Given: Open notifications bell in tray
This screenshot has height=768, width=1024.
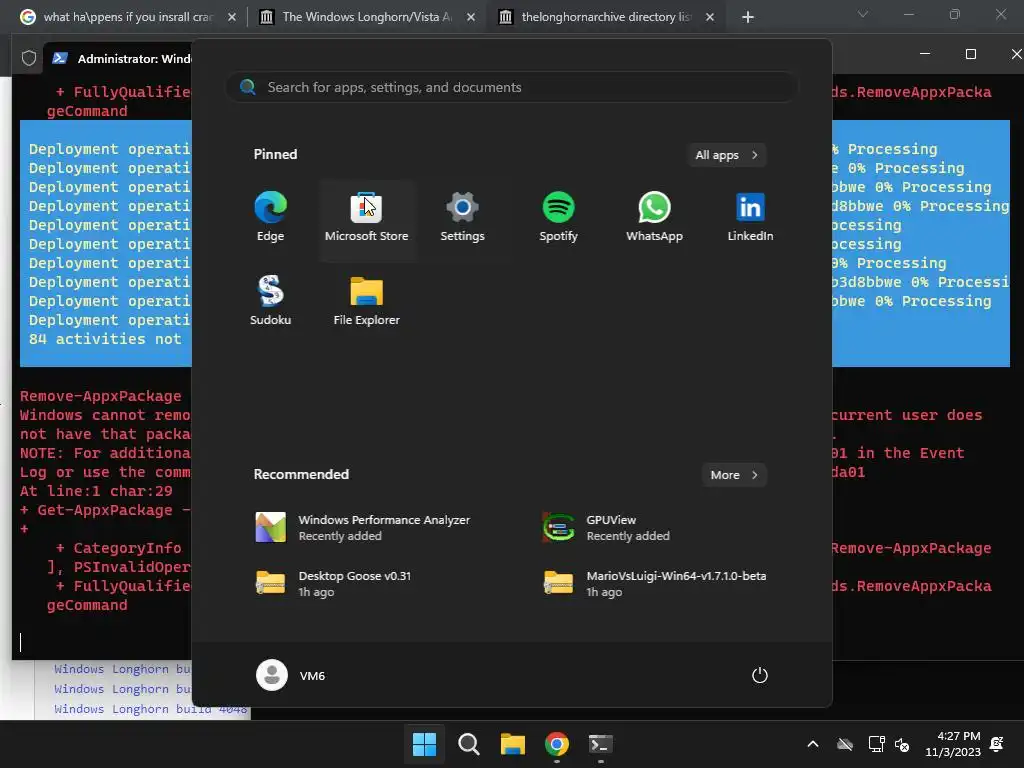Looking at the screenshot, I should tap(997, 744).
